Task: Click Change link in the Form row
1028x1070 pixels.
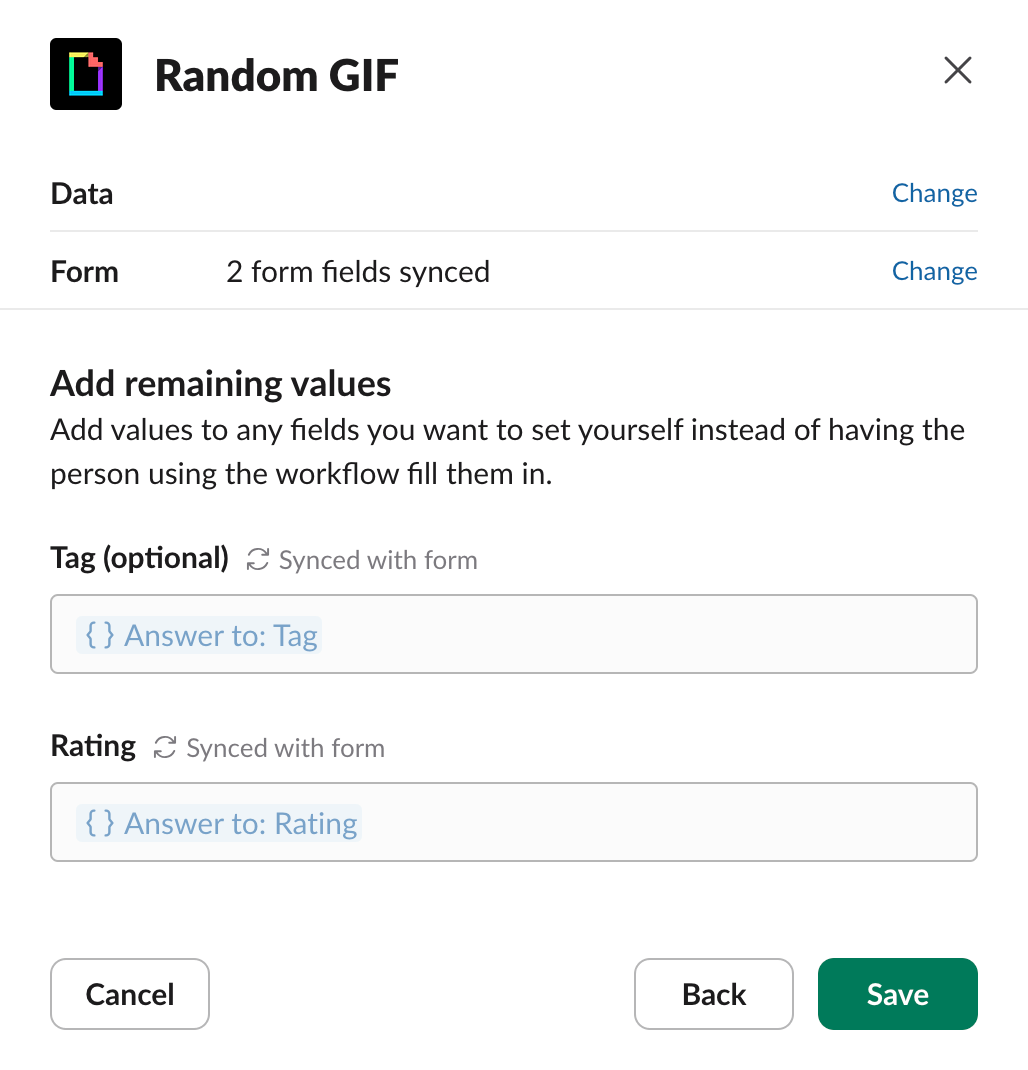Action: tap(934, 271)
